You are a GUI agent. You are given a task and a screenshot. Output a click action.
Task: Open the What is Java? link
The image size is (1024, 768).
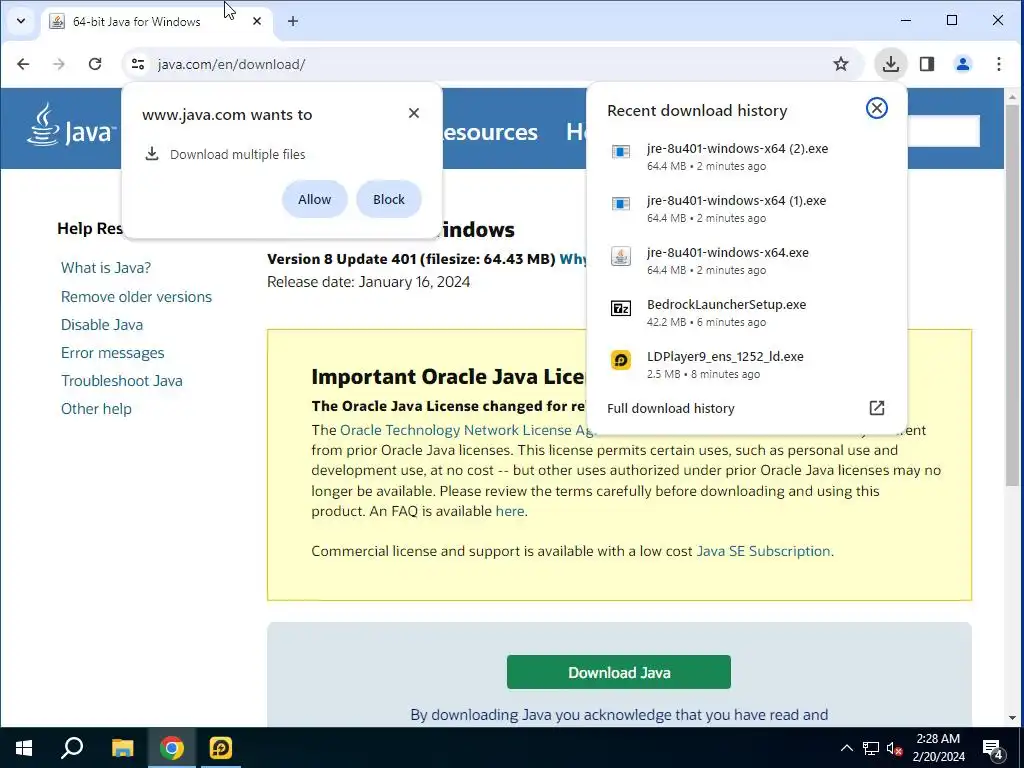(x=106, y=268)
